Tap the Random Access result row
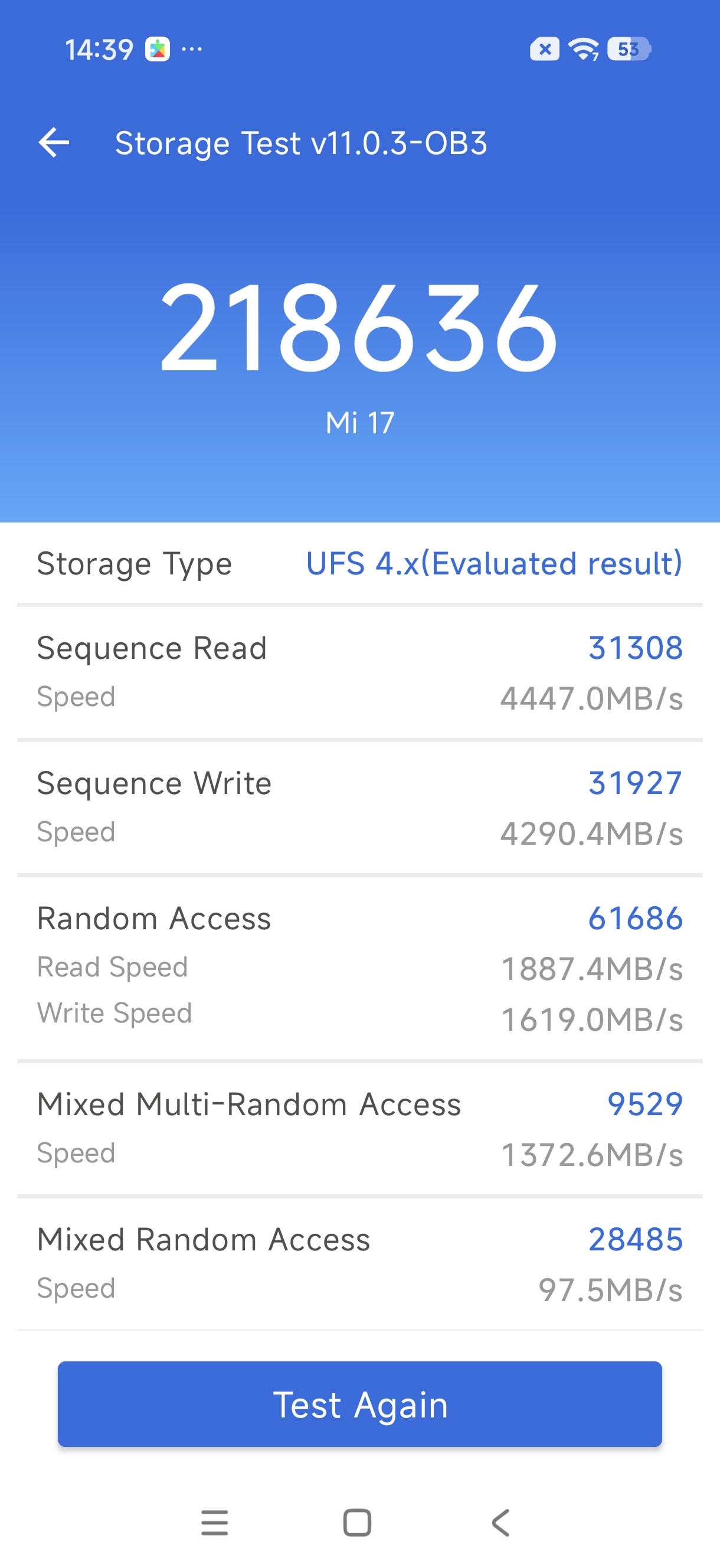 click(359, 968)
